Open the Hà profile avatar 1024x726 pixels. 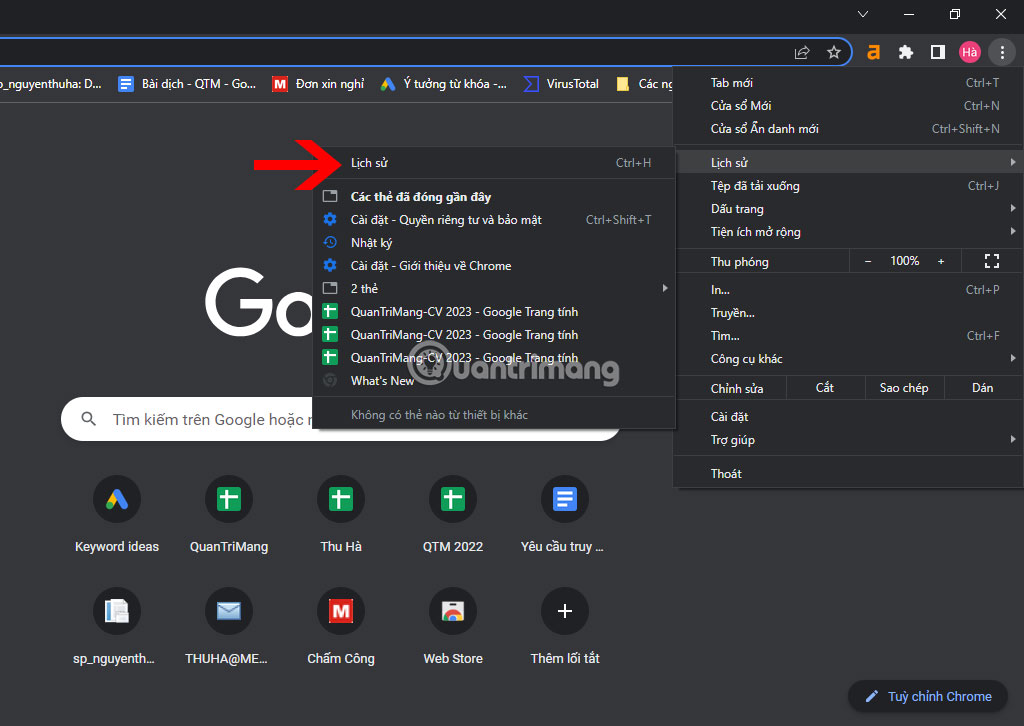pyautogui.click(x=970, y=53)
